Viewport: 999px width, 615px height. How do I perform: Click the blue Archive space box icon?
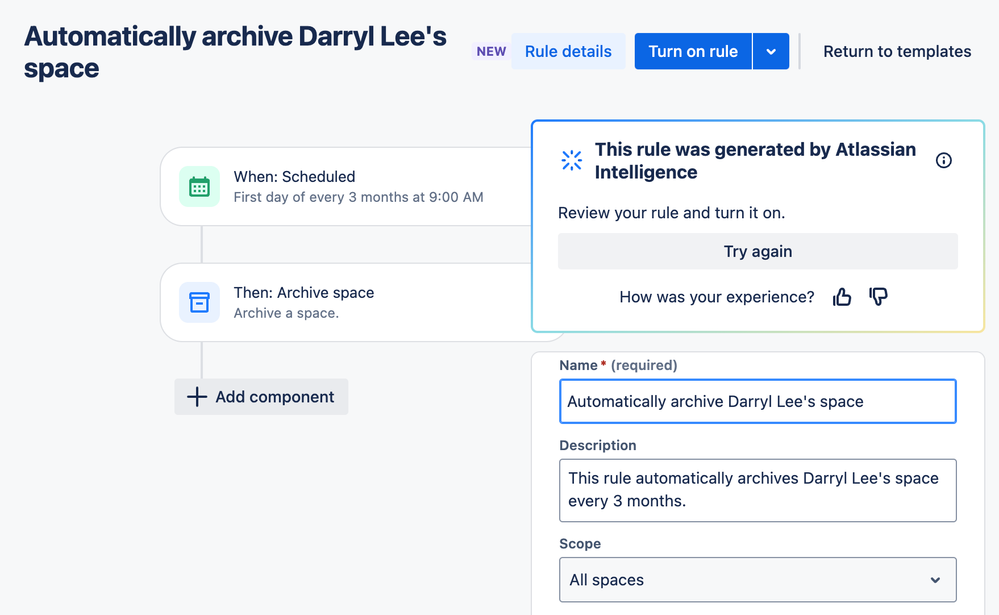[199, 303]
